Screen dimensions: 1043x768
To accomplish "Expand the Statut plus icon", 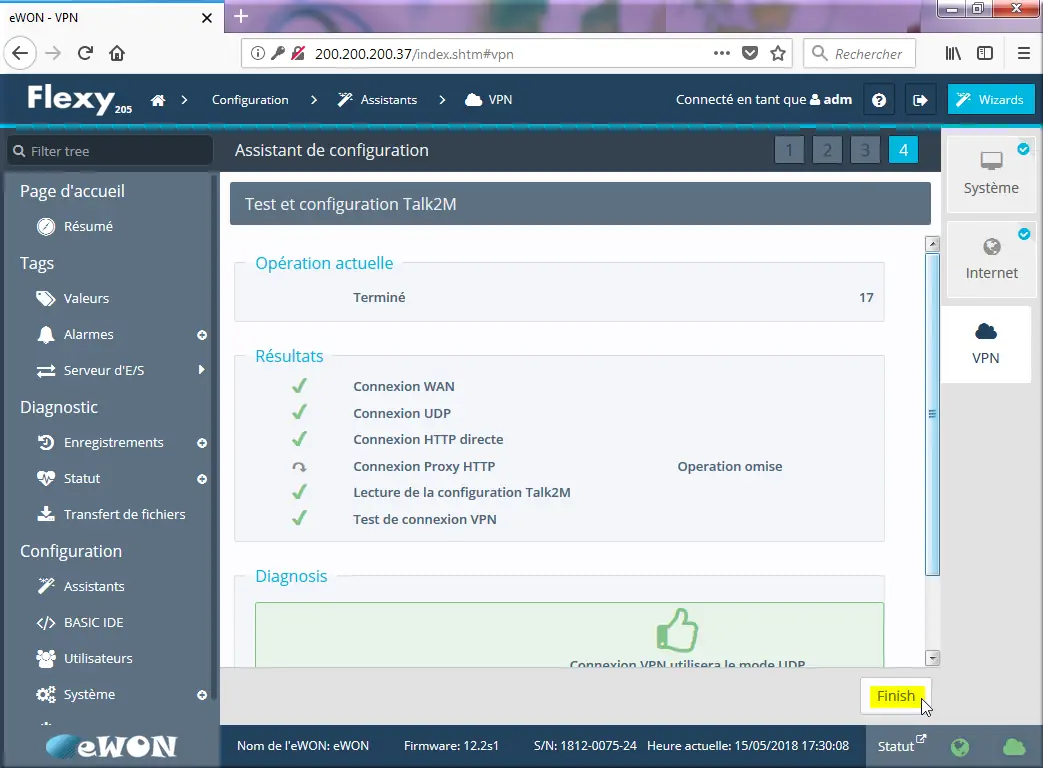I will (x=202, y=479).
